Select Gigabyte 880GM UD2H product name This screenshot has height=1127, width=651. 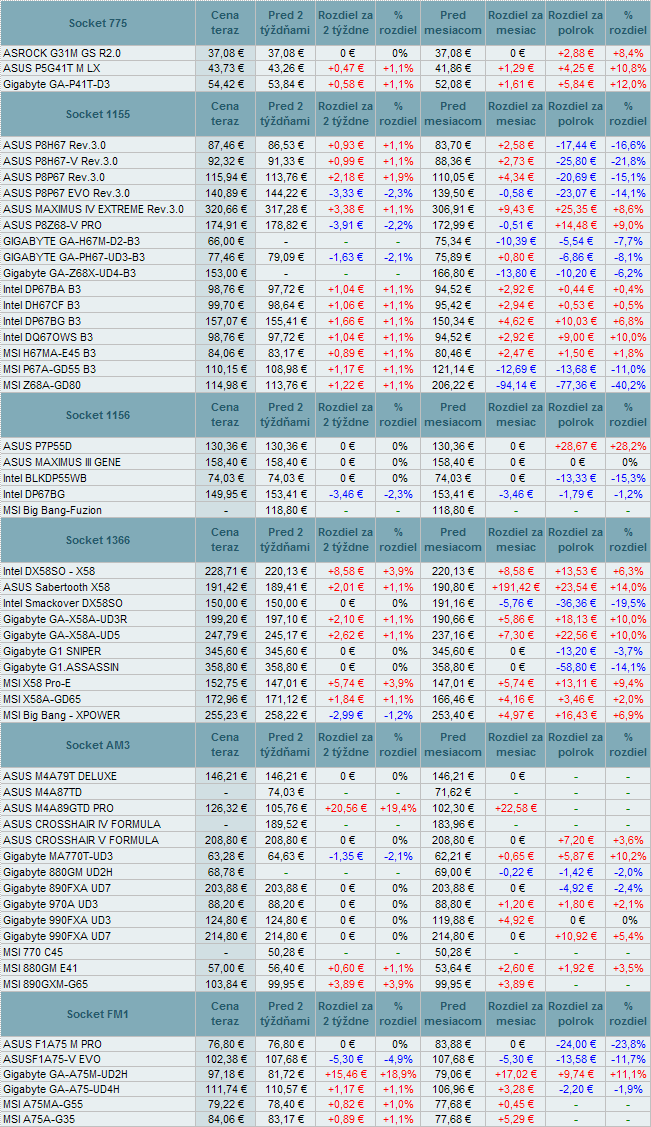pyautogui.click(x=58, y=872)
